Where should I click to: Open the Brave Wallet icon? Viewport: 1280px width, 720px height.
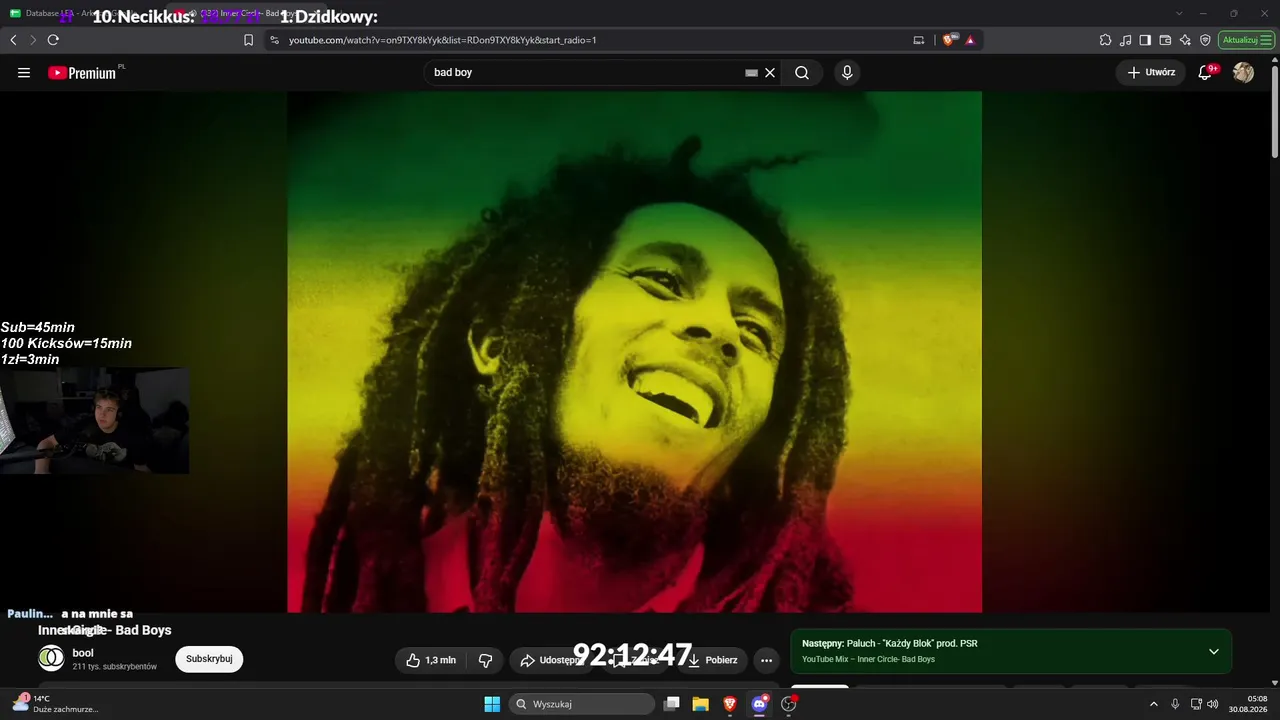pos(1165,40)
